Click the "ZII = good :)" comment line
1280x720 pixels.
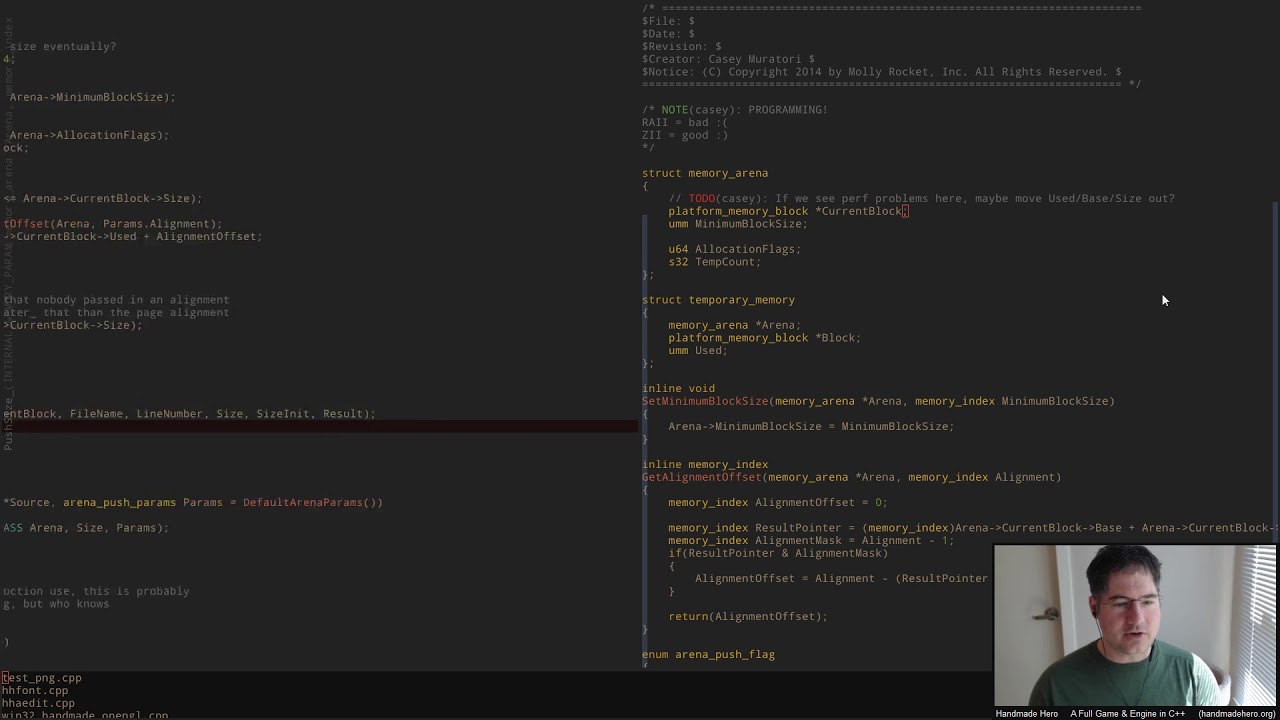685,135
